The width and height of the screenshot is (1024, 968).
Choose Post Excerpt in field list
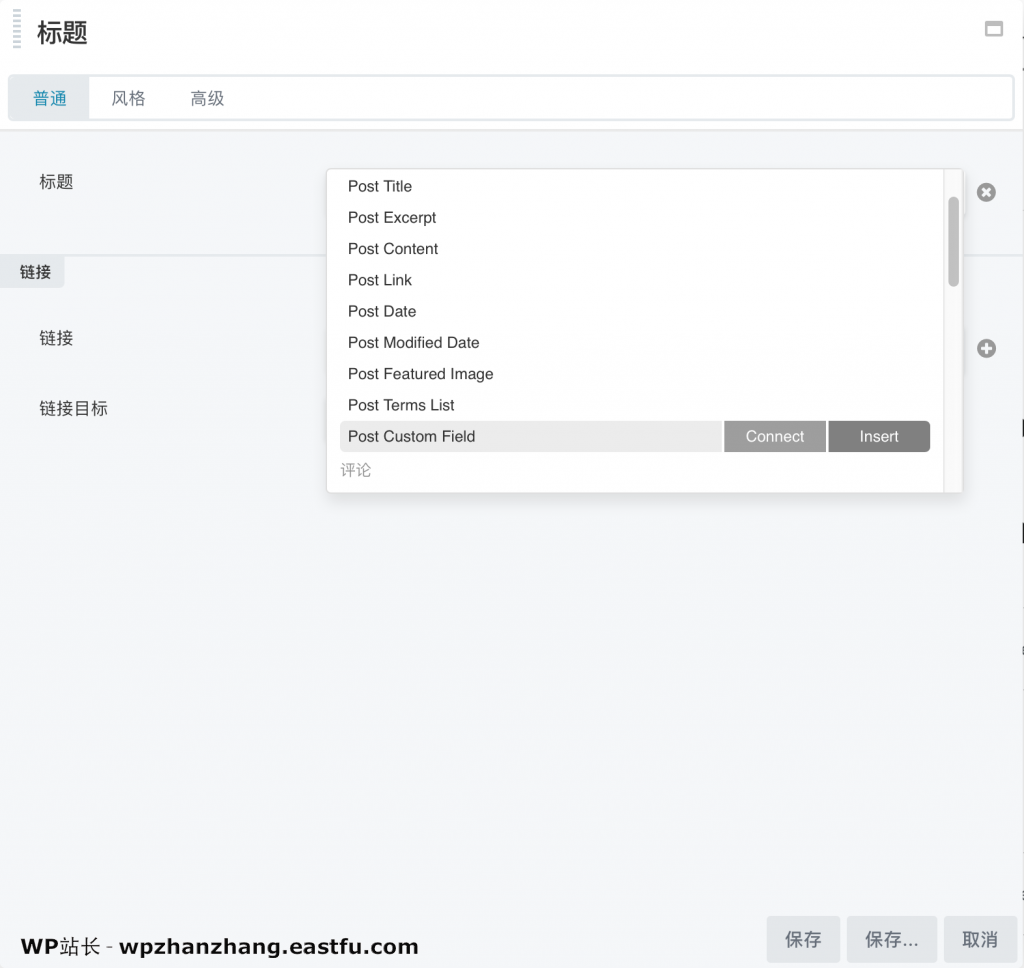[x=392, y=217]
